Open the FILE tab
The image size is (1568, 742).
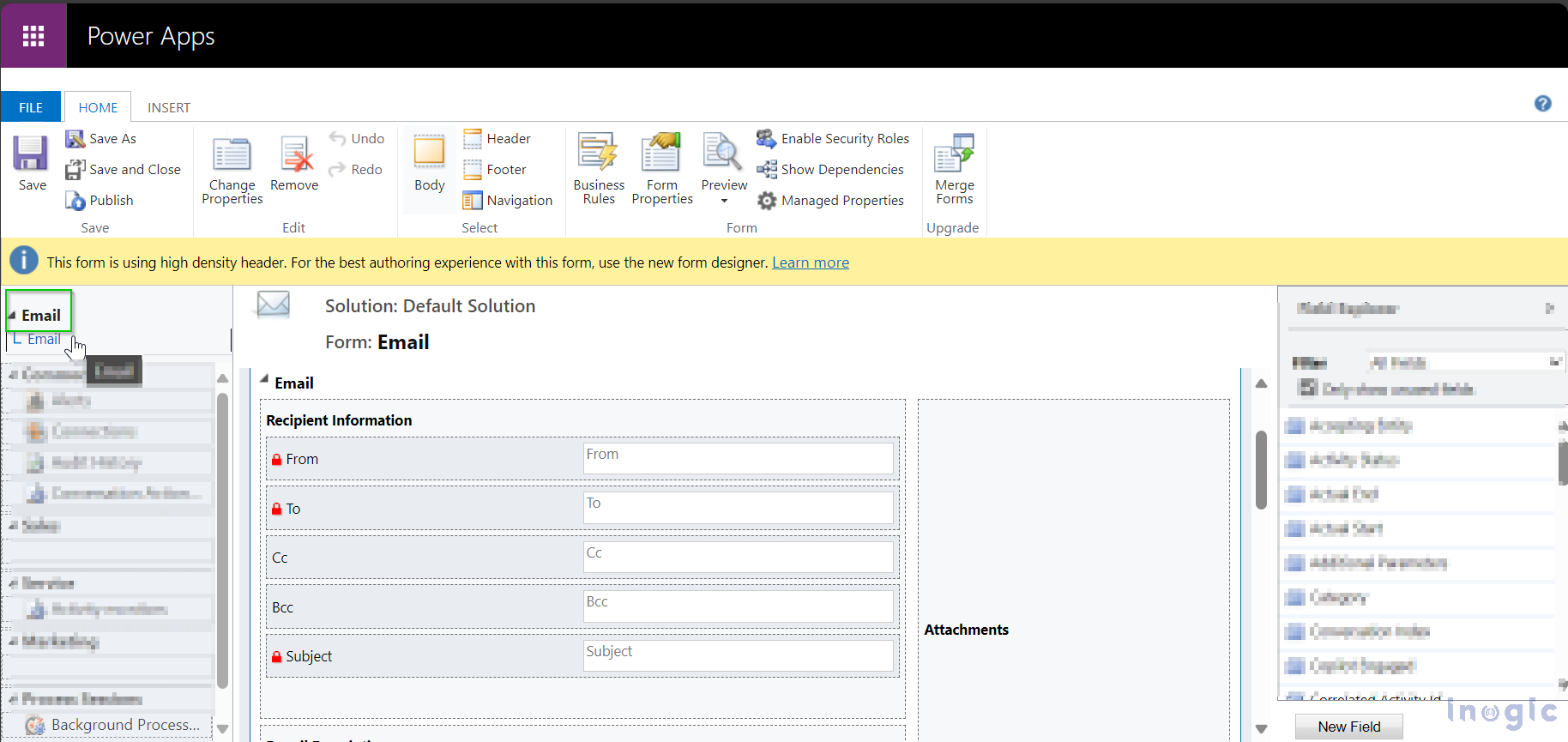point(31,107)
